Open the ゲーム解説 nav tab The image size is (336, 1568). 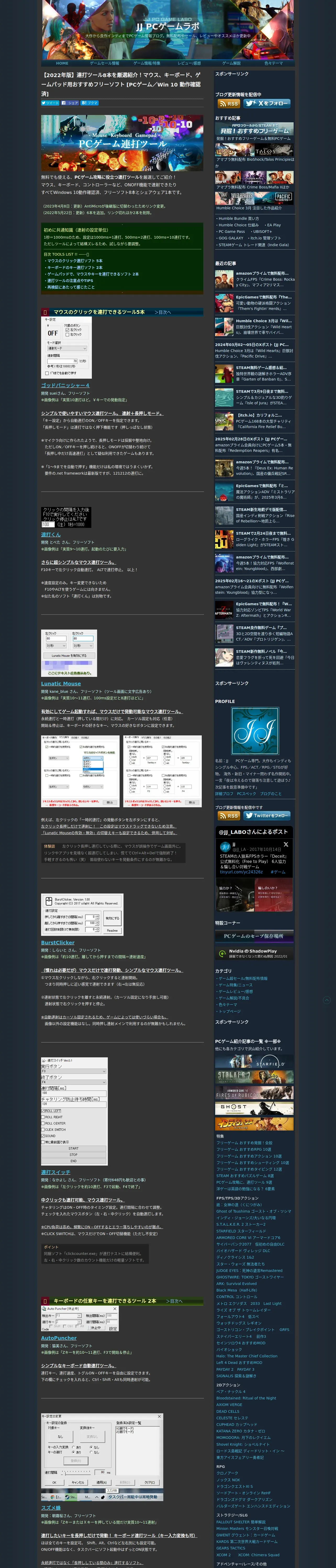pyautogui.click(x=231, y=63)
